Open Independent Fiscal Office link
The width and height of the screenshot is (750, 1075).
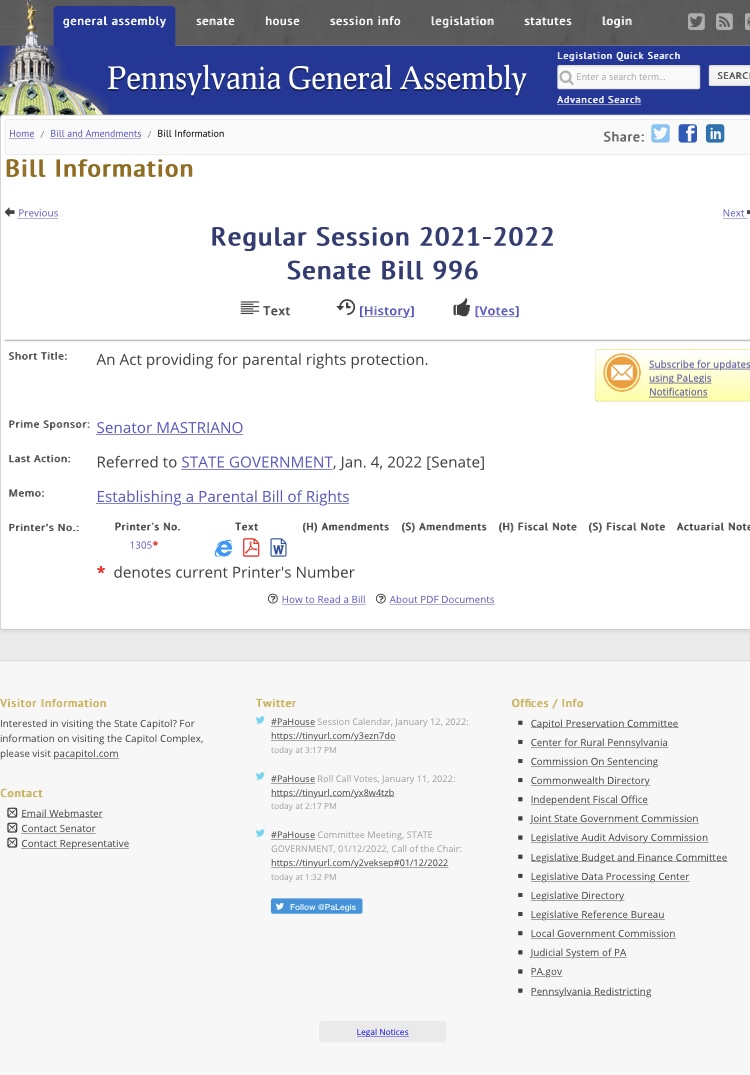pyautogui.click(x=589, y=799)
